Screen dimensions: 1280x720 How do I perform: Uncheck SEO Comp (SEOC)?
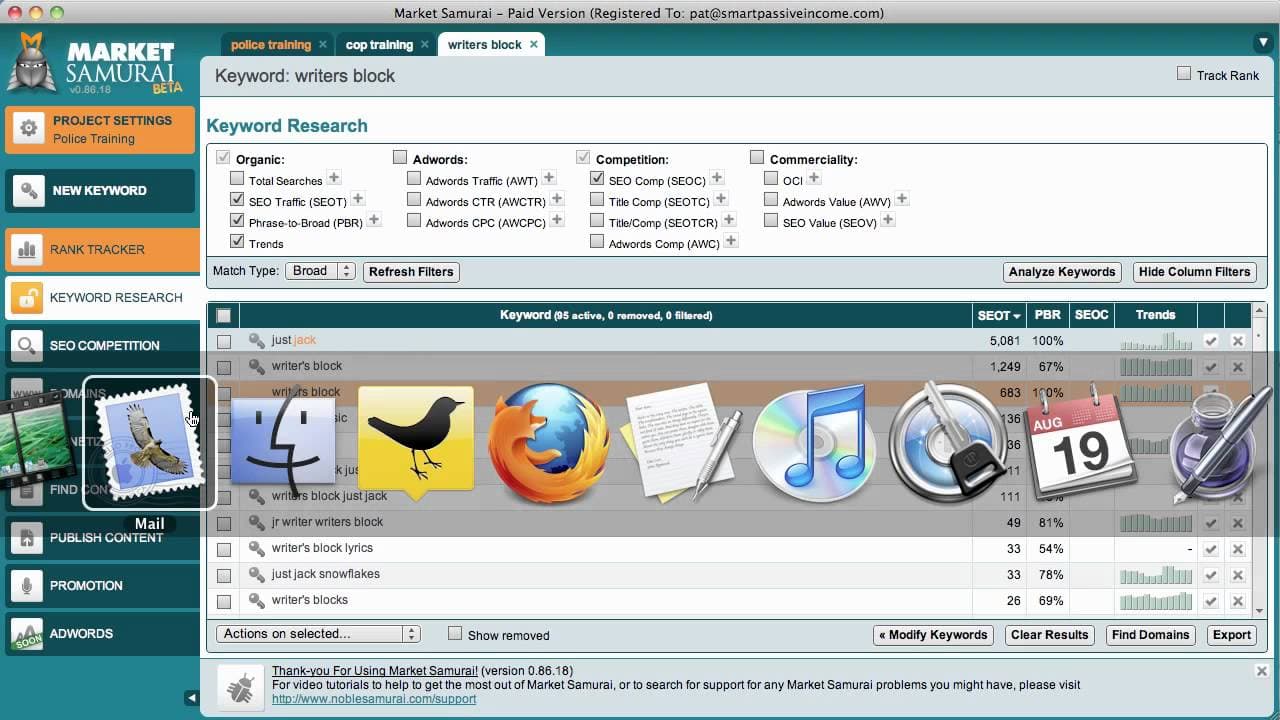click(x=597, y=179)
